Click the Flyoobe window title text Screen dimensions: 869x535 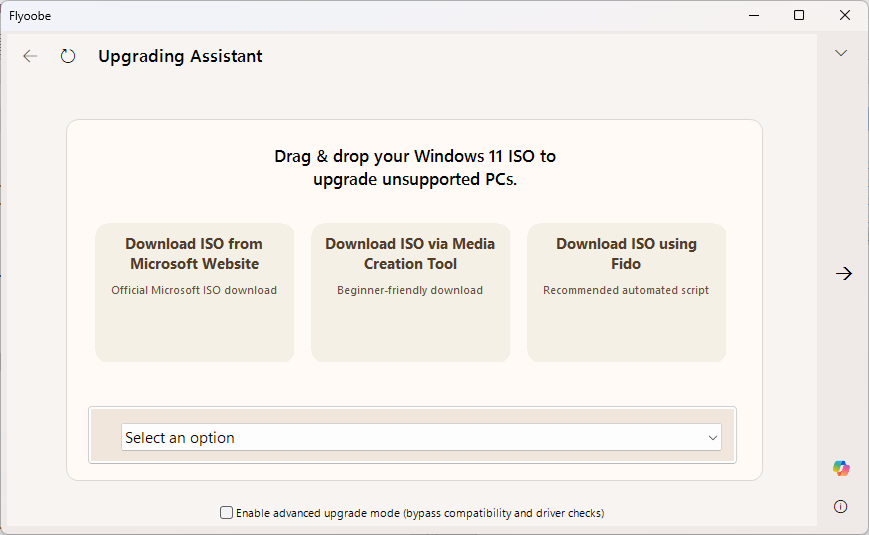pyautogui.click(x=30, y=15)
